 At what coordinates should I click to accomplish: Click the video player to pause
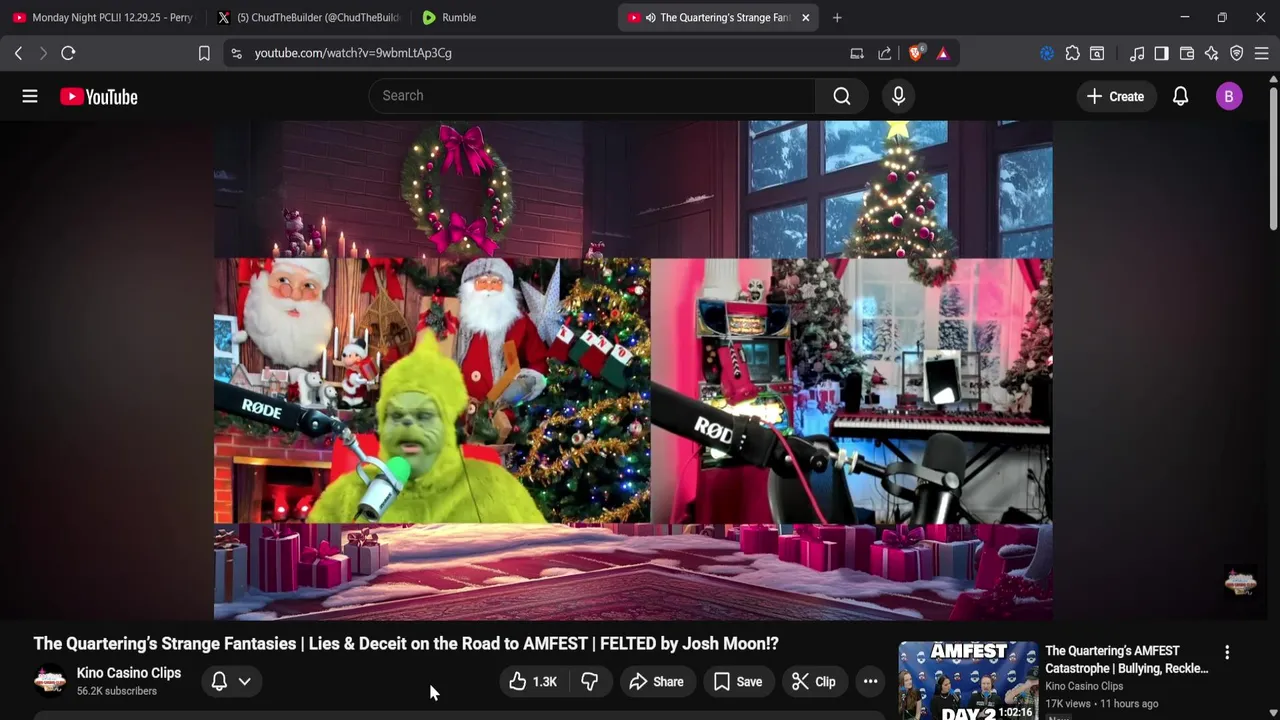(633, 370)
